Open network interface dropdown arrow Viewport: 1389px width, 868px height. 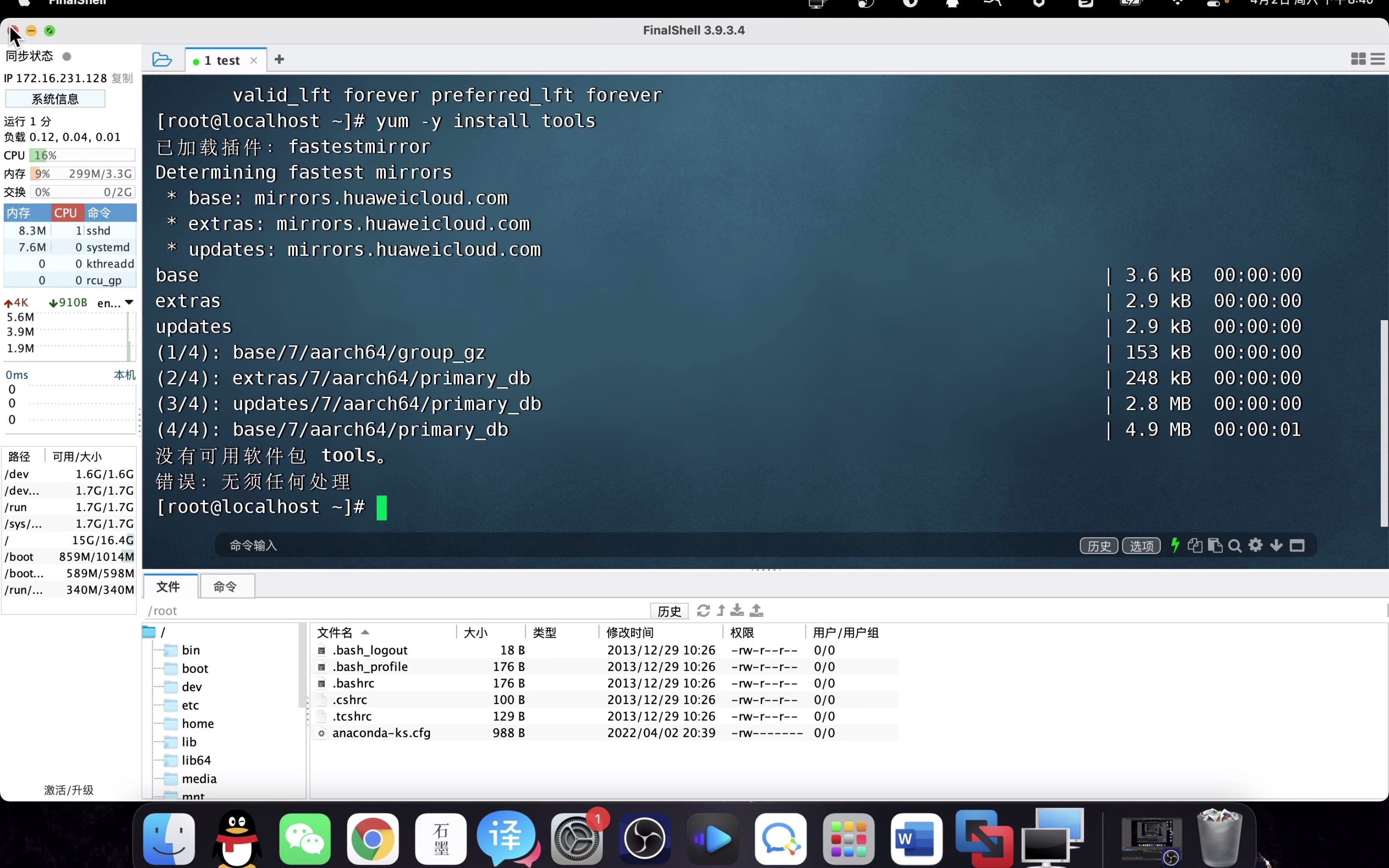click(x=129, y=302)
